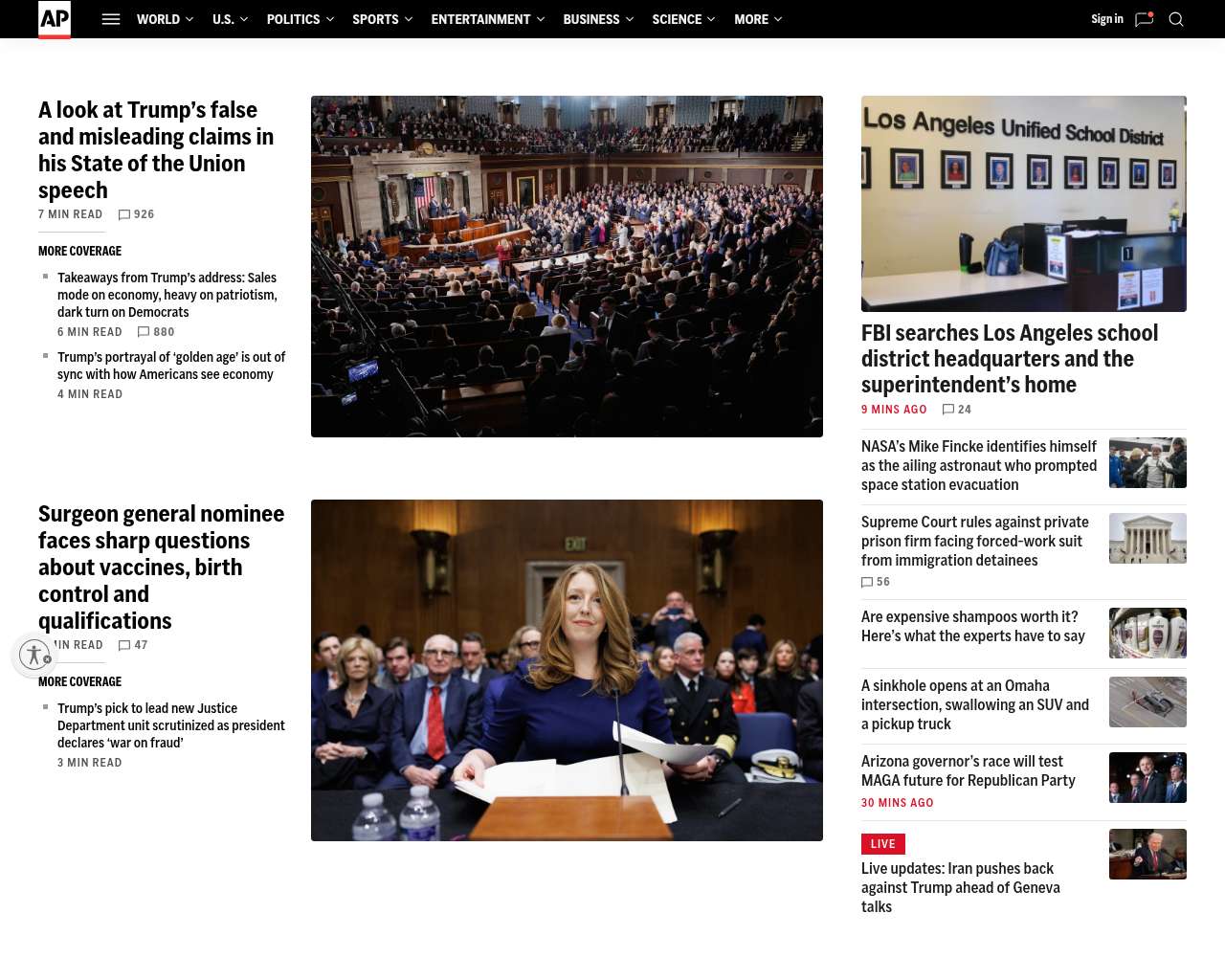Go to the Business section

[x=591, y=19]
